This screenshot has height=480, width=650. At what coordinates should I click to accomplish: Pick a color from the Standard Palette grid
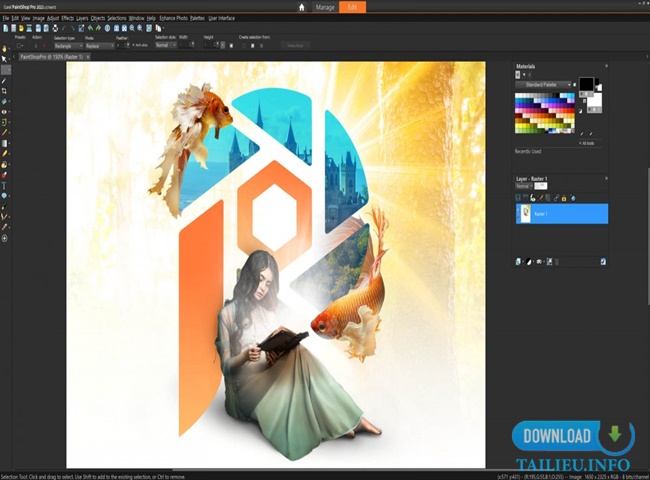click(544, 113)
